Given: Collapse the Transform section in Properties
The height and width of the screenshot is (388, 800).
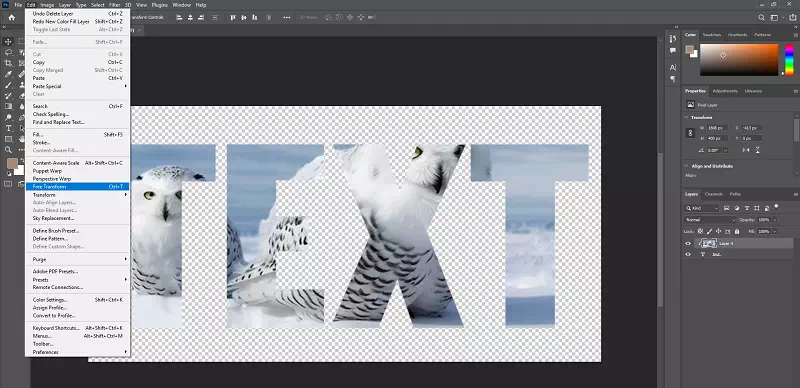Looking at the screenshot, I should 686,117.
